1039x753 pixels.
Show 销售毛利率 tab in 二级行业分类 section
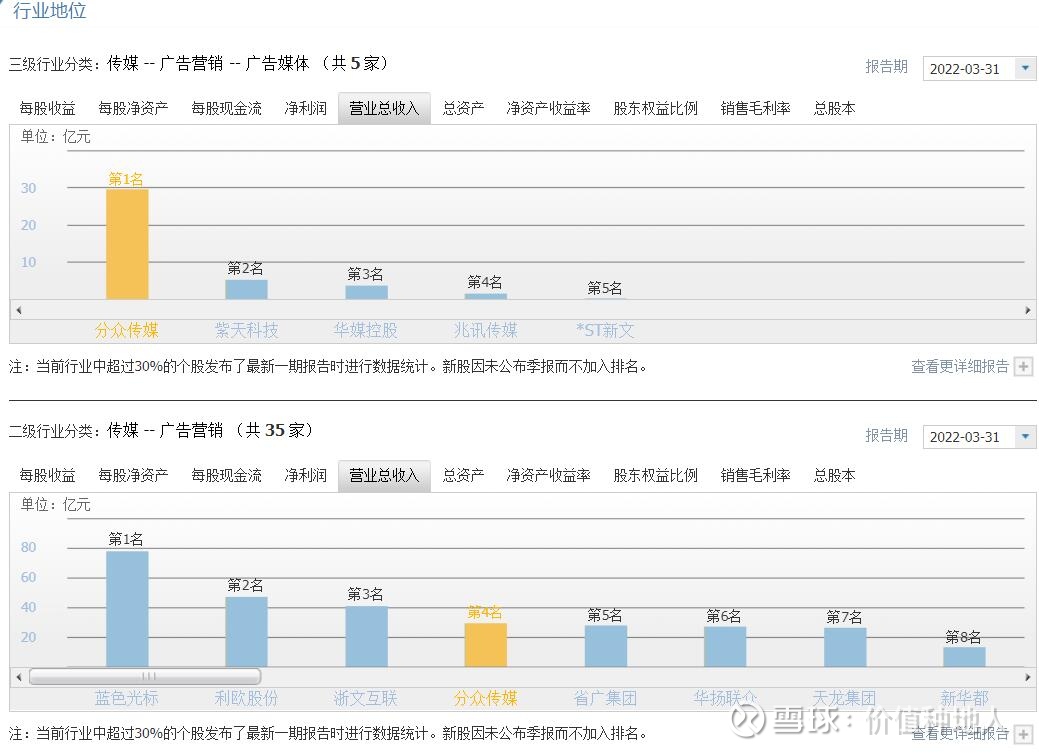755,475
